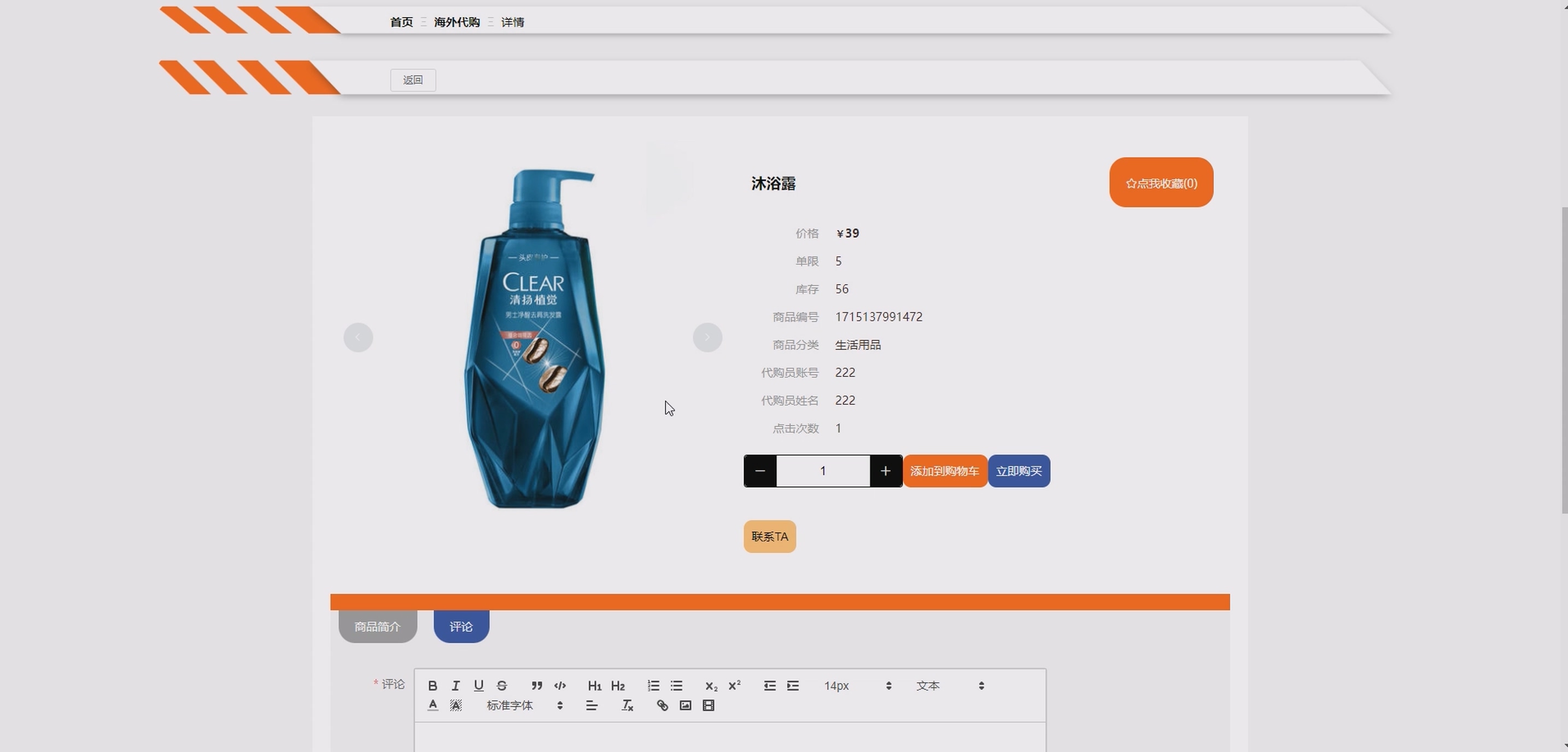This screenshot has height=752, width=1568.
Task: Toggle bold formatting in the comment editor
Action: 432,686
